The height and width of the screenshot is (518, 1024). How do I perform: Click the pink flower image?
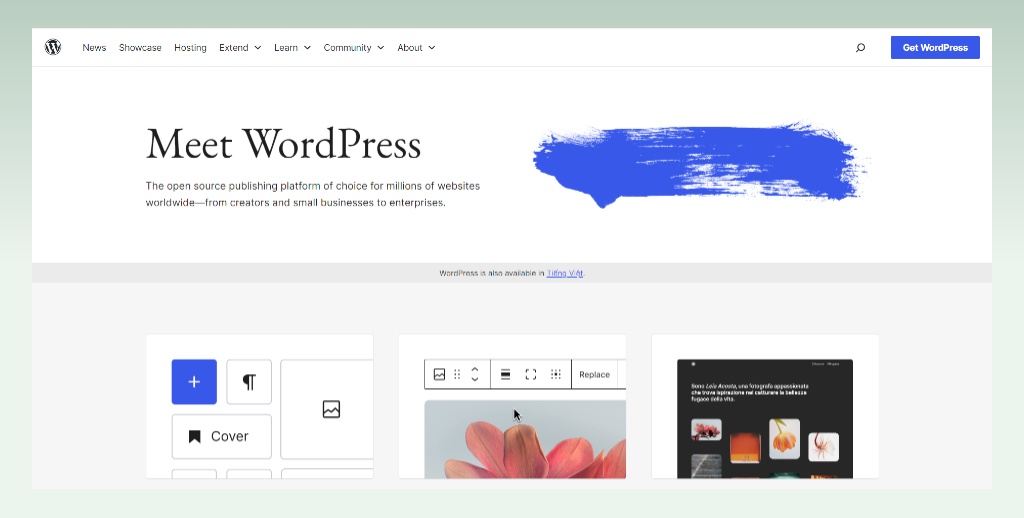click(525, 439)
